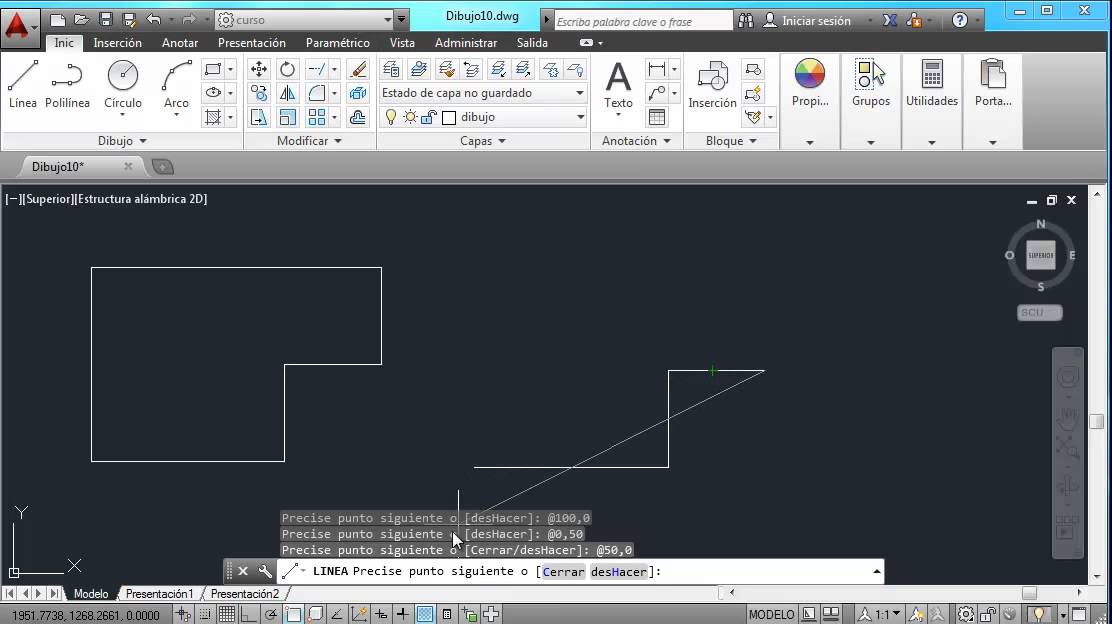1112x624 pixels.
Task: Click the Offset (Desfase) tool icon
Action: (358, 117)
